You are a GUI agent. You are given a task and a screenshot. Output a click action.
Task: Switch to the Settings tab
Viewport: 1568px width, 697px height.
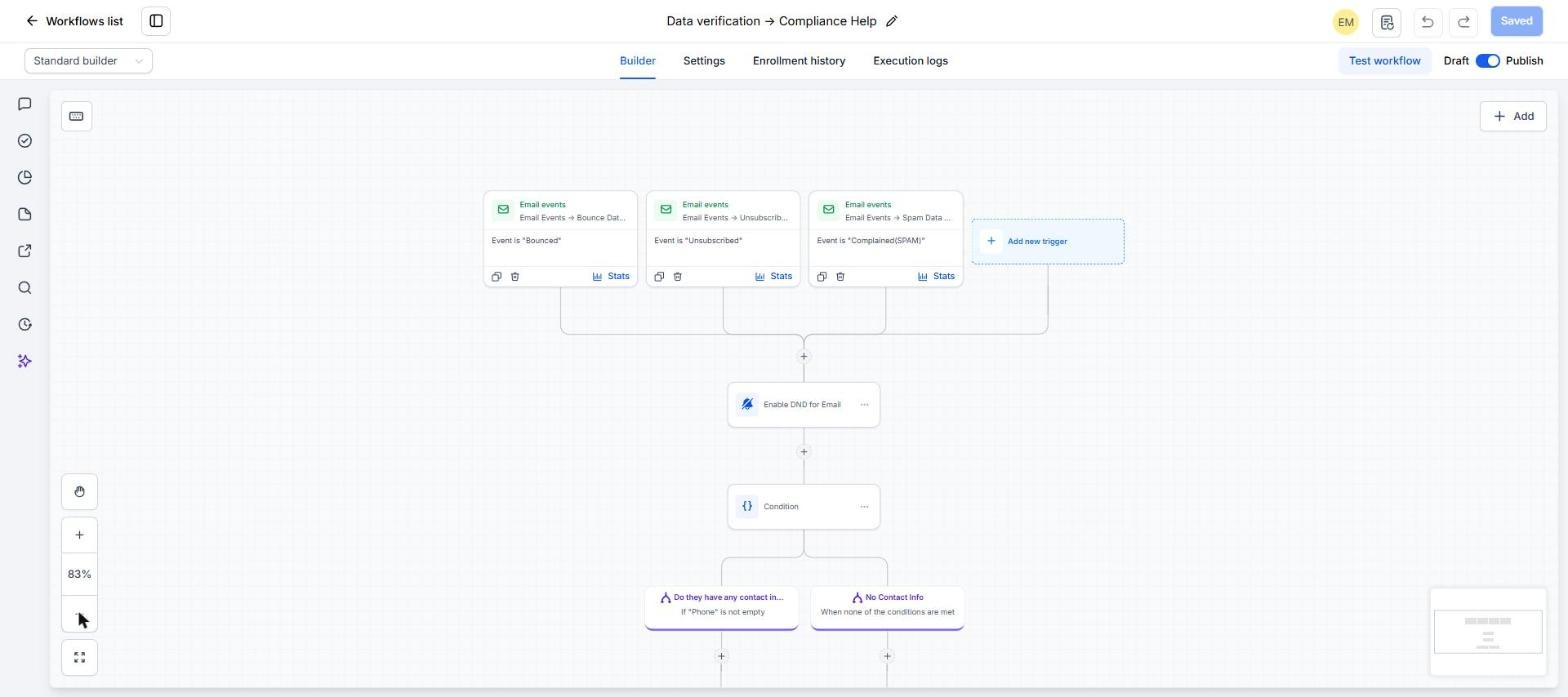(704, 61)
